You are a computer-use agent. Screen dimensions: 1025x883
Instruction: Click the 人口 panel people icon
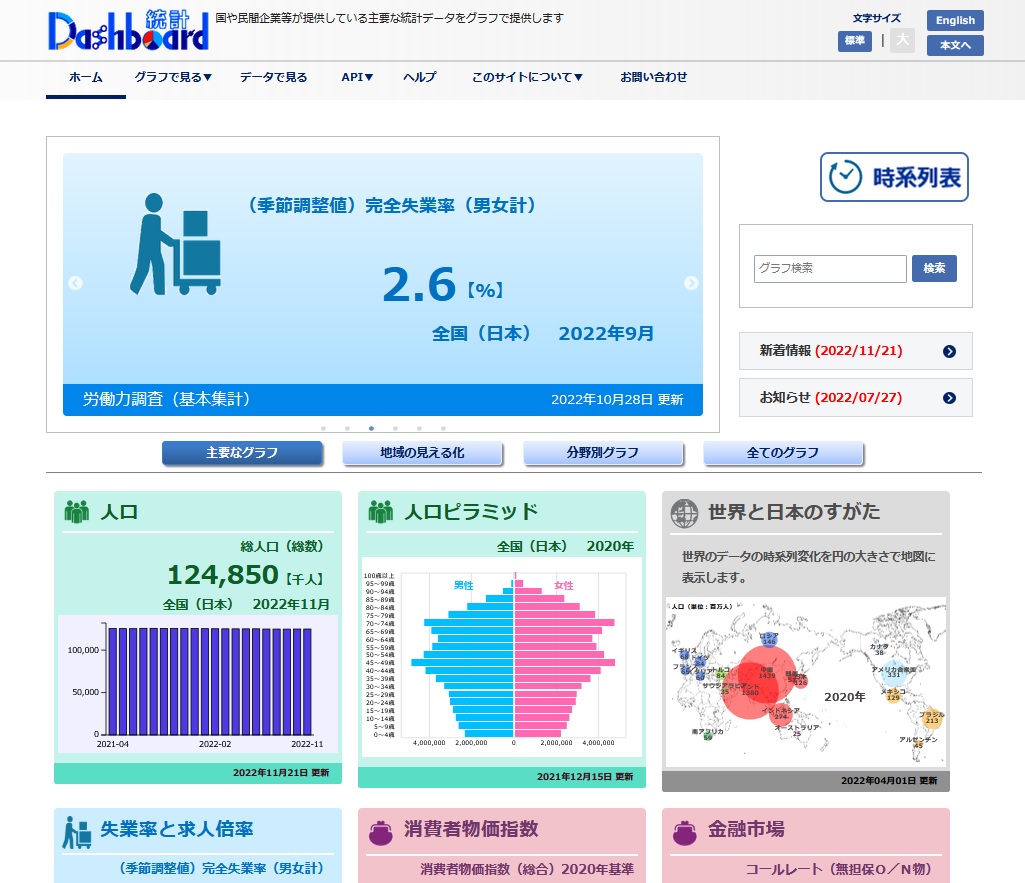76,511
